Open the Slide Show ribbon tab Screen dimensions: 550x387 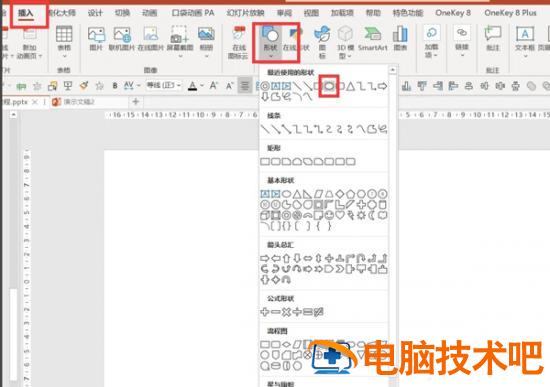click(x=245, y=13)
